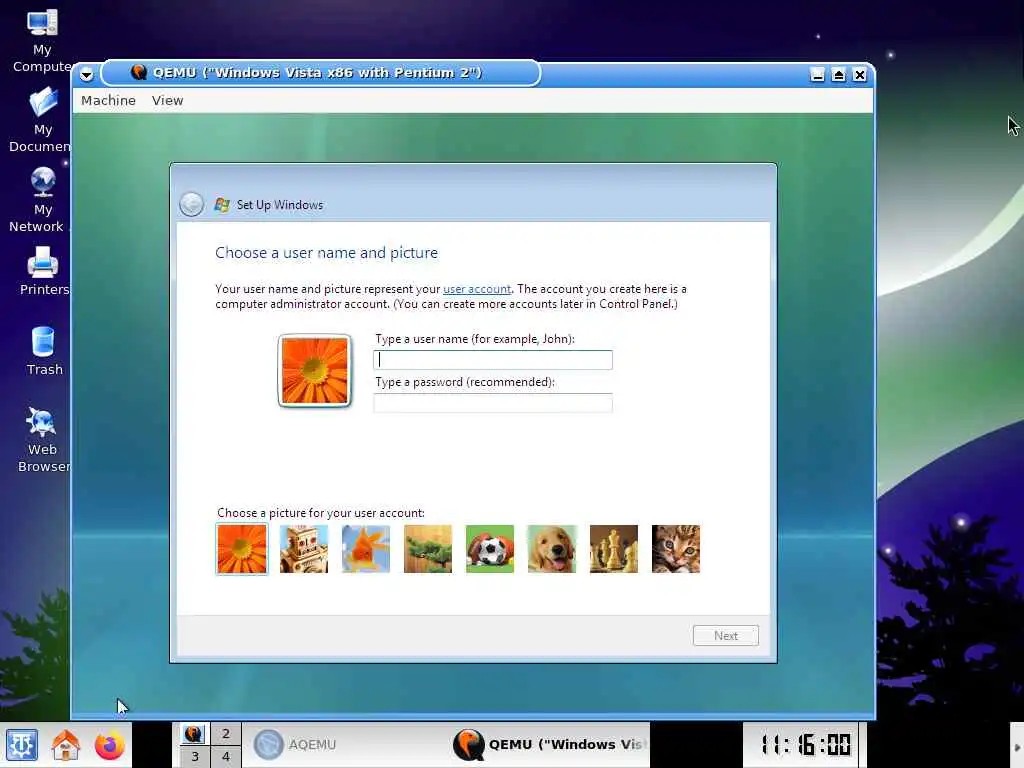Screen dimensions: 1024x768
Task: Open Printers desktop icon
Action: 43,271
